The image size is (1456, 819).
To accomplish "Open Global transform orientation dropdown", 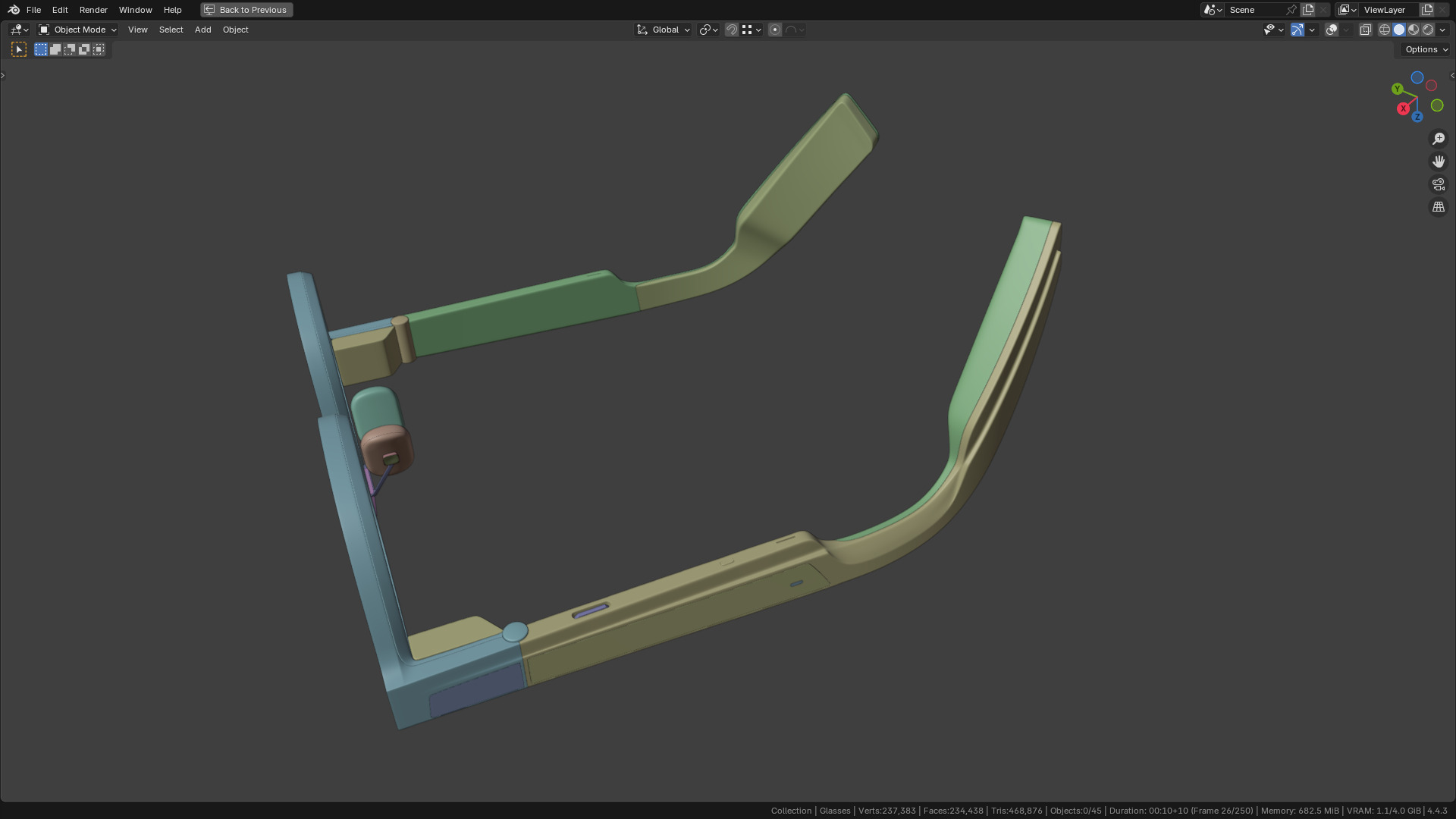I will pyautogui.click(x=664, y=30).
